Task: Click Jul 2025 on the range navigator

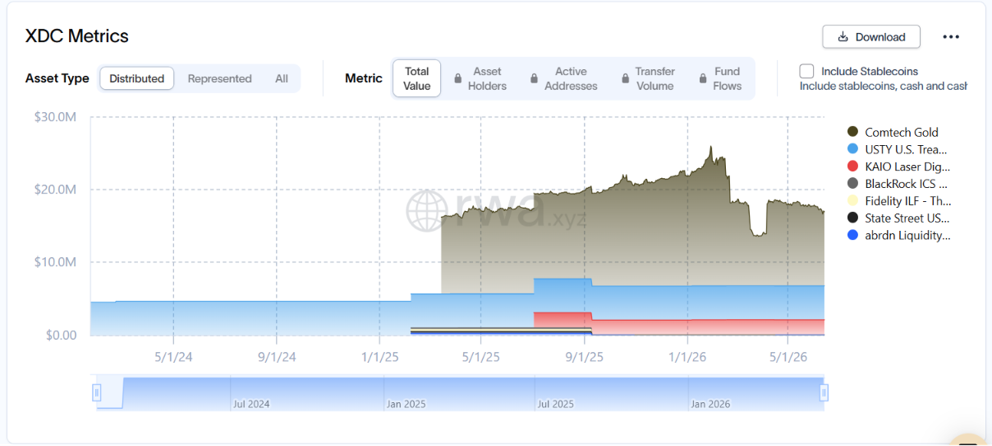Action: click(555, 404)
